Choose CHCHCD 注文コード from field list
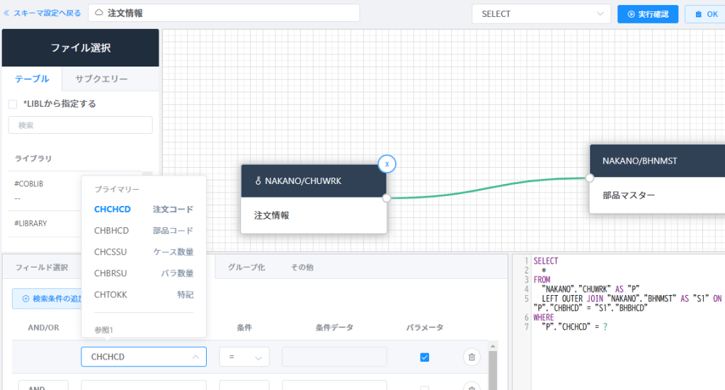Image resolution: width=725 pixels, height=390 pixels. 143,209
